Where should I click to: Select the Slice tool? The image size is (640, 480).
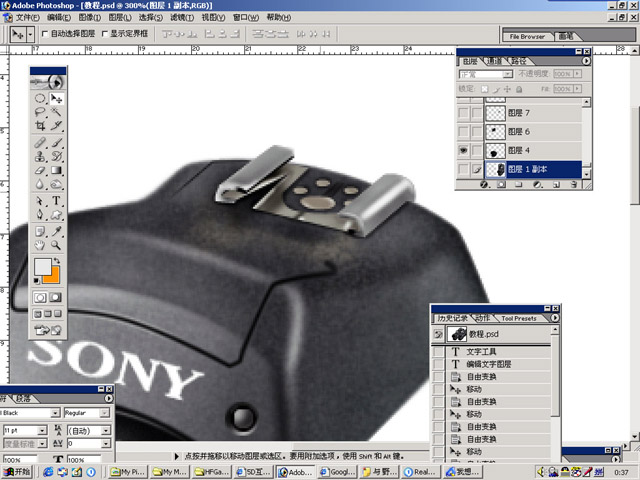pyautogui.click(x=56, y=125)
